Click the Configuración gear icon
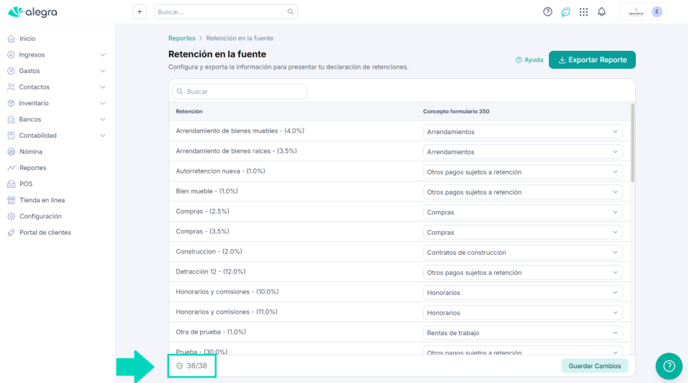Image resolution: width=688 pixels, height=383 pixels. click(11, 216)
